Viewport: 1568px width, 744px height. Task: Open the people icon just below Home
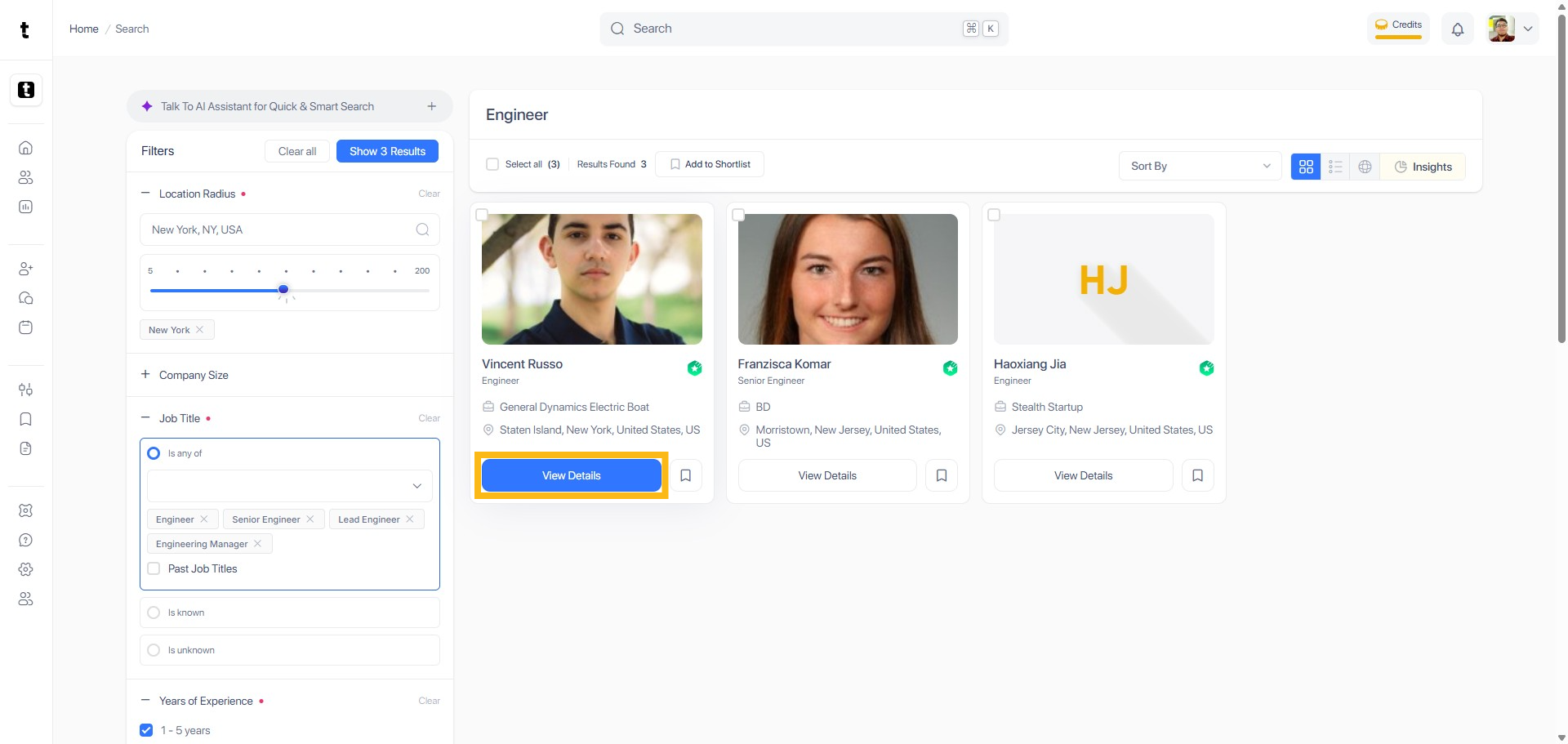click(x=26, y=177)
